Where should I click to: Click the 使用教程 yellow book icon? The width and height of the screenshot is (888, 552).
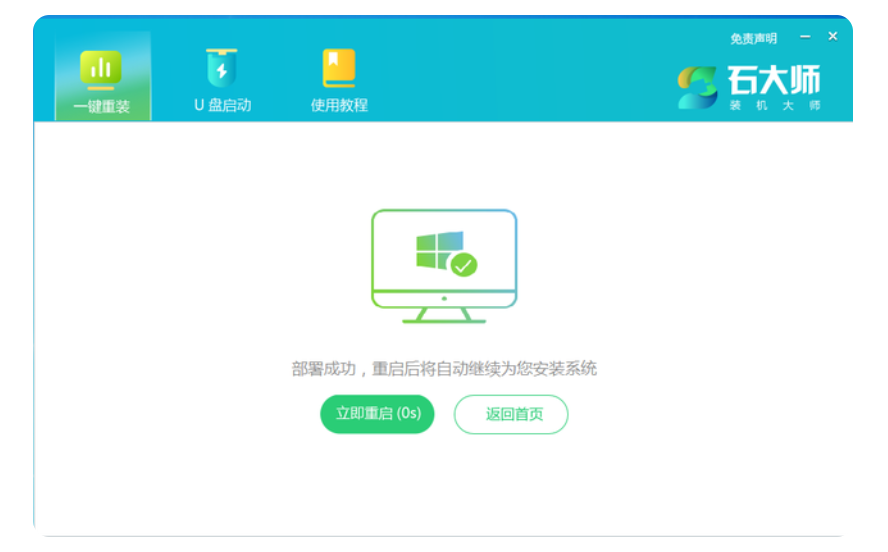[x=339, y=68]
